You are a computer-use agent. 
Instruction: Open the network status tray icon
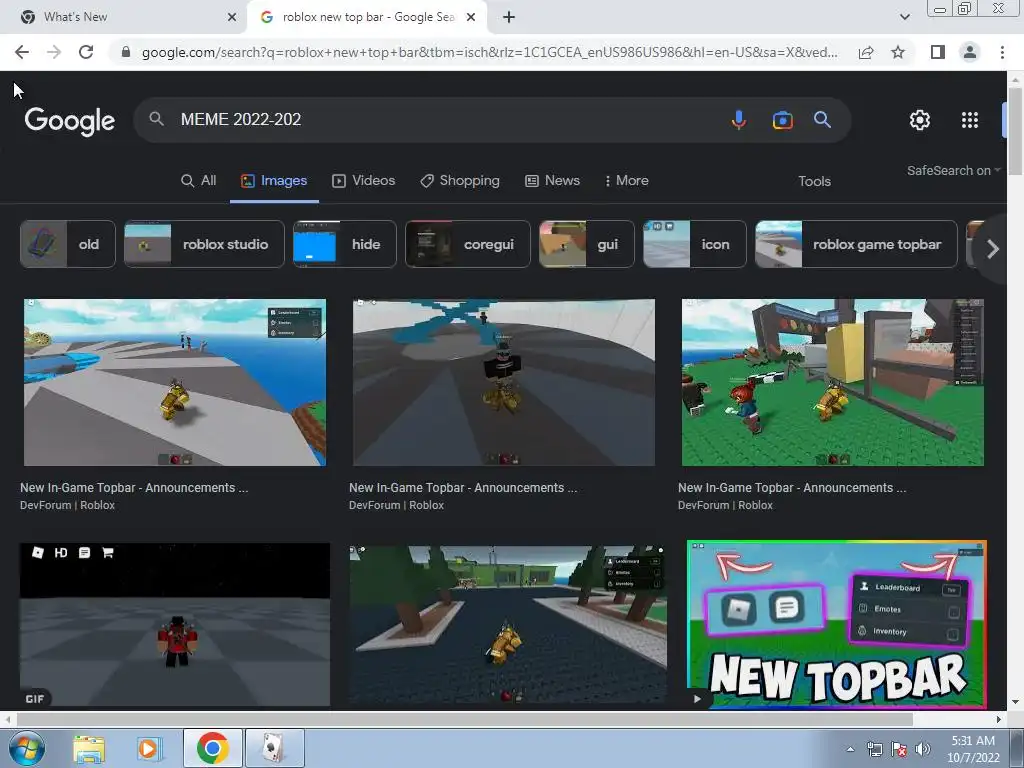tap(874, 749)
